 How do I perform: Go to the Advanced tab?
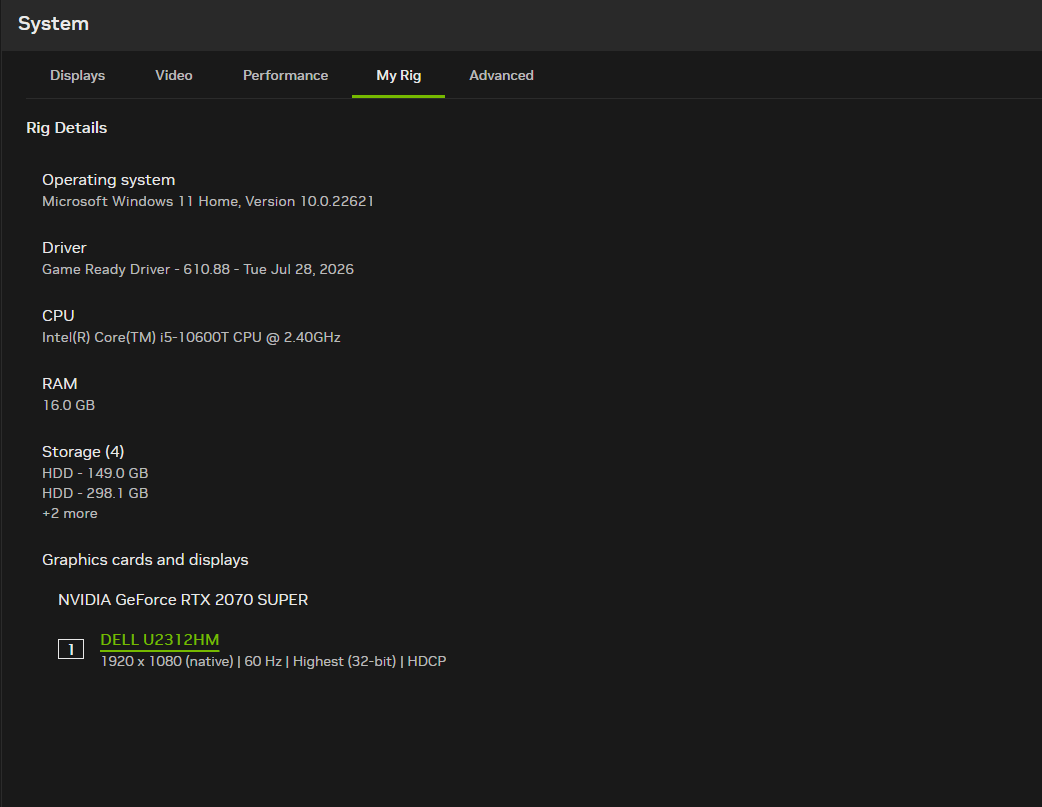pyautogui.click(x=502, y=76)
